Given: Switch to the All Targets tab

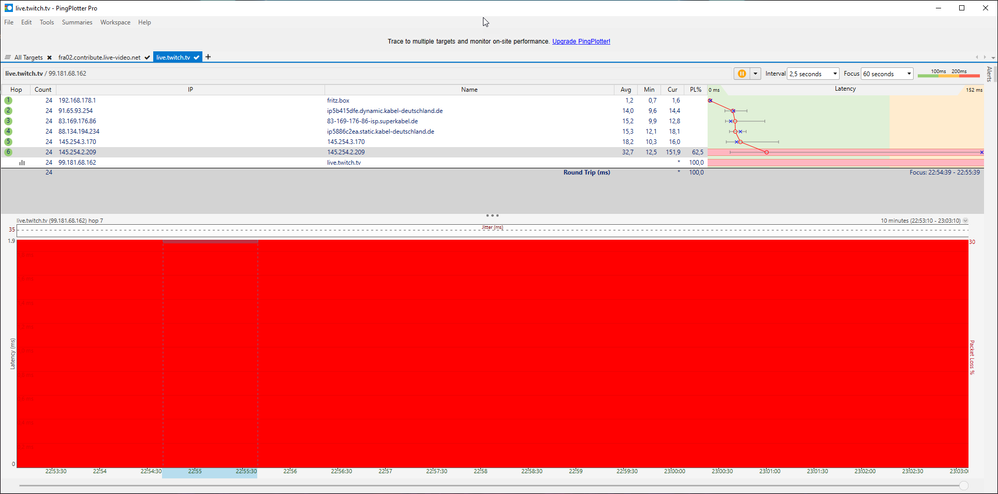Looking at the screenshot, I should click(x=28, y=57).
